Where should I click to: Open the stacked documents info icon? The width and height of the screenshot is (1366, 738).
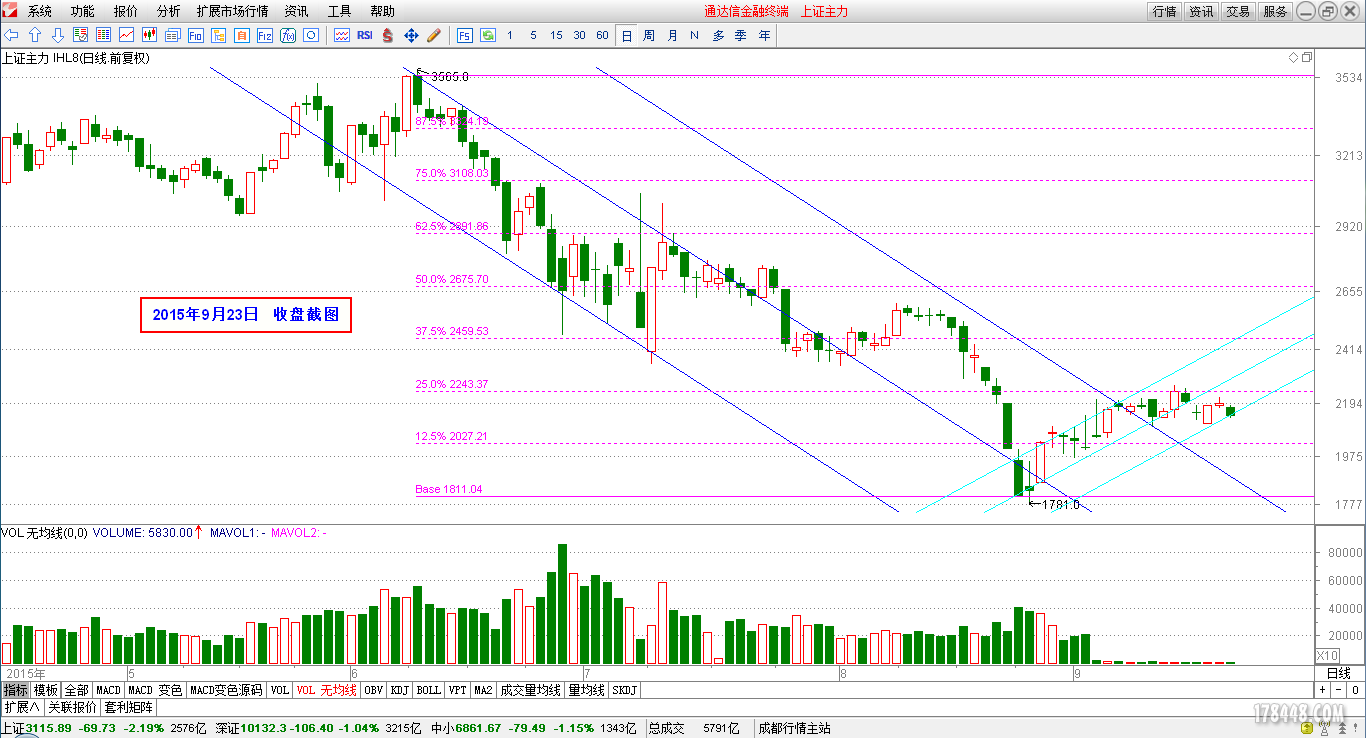(172, 35)
